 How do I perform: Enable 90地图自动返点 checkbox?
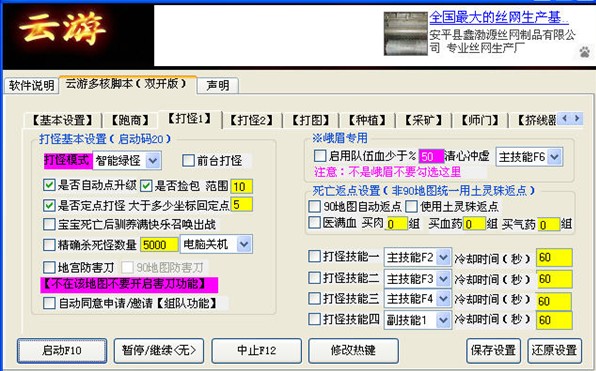(314, 206)
